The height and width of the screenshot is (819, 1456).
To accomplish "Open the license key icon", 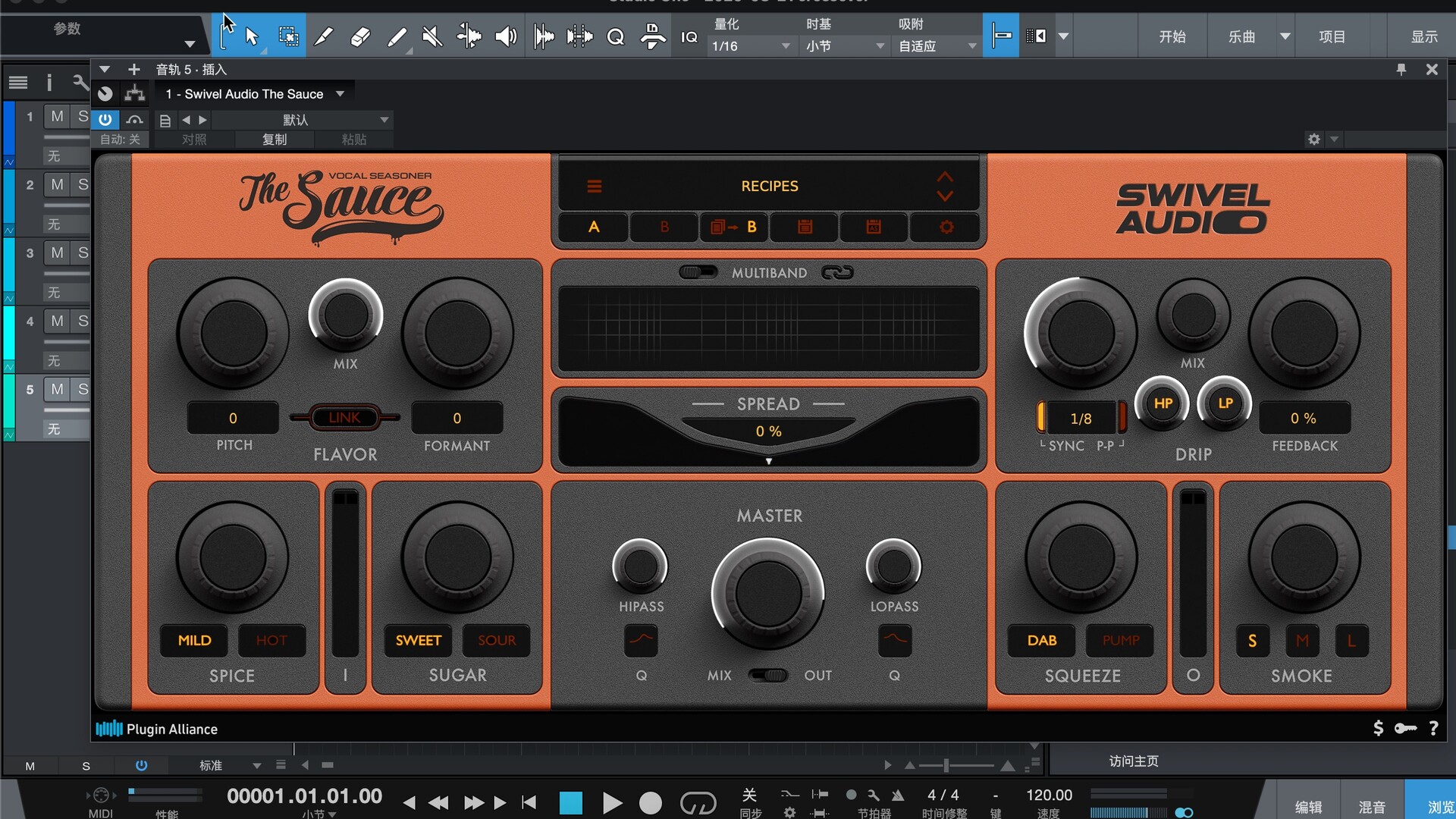I will coord(1405,729).
